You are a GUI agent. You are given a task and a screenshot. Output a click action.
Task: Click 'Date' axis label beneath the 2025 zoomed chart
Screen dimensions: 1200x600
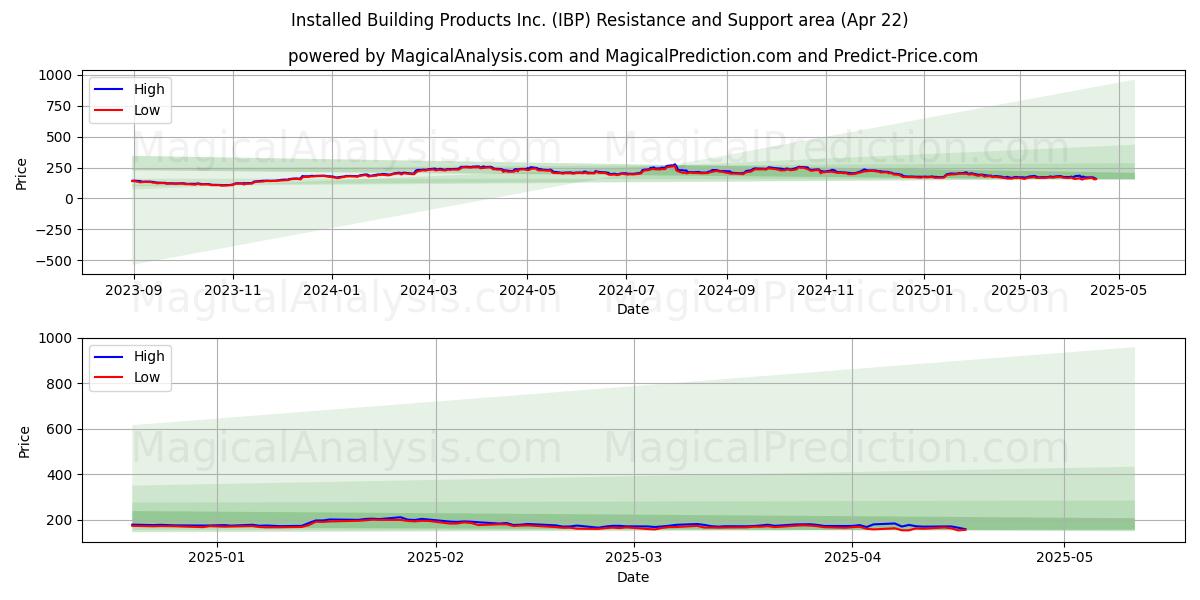[633, 578]
